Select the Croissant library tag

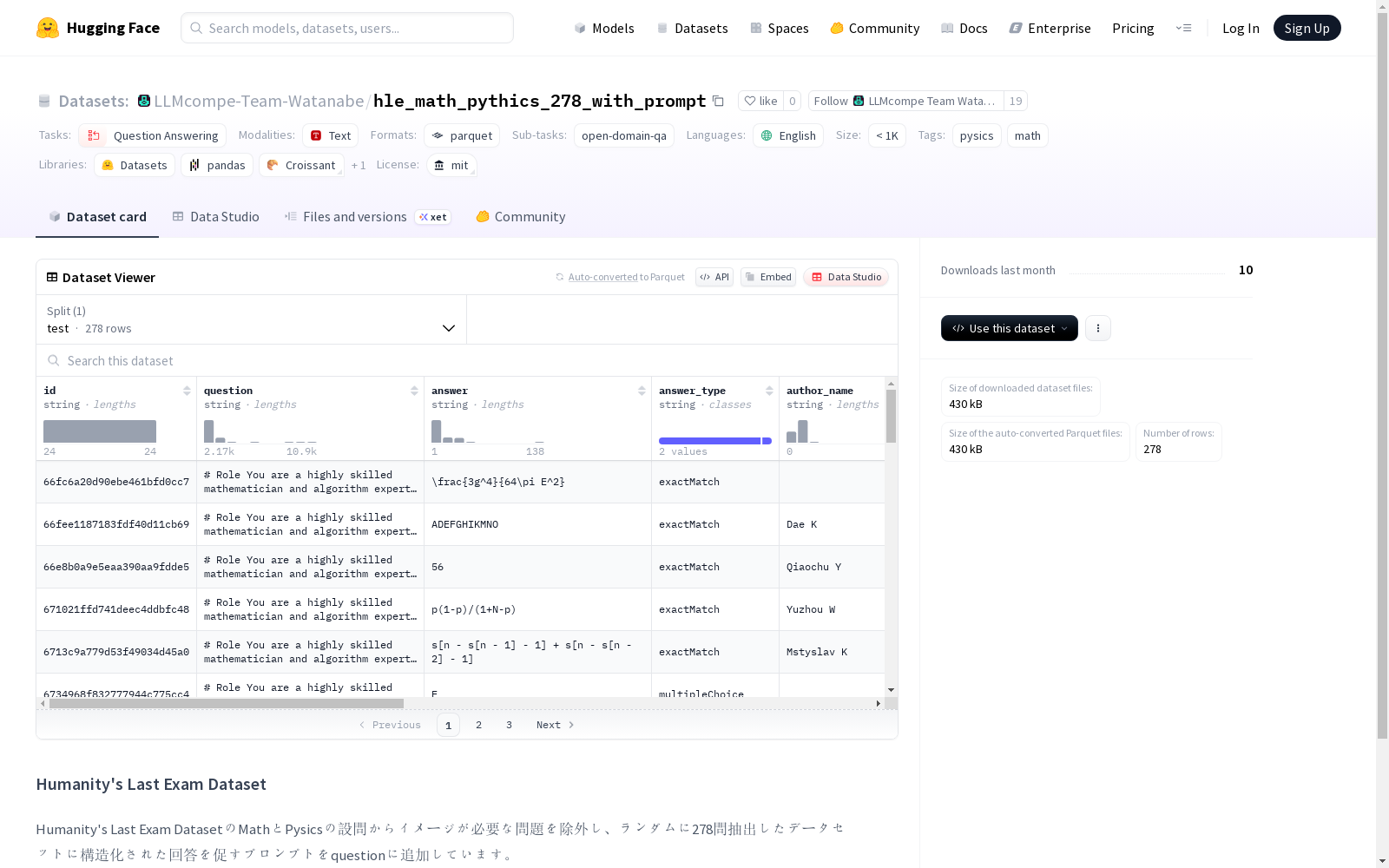(x=301, y=165)
